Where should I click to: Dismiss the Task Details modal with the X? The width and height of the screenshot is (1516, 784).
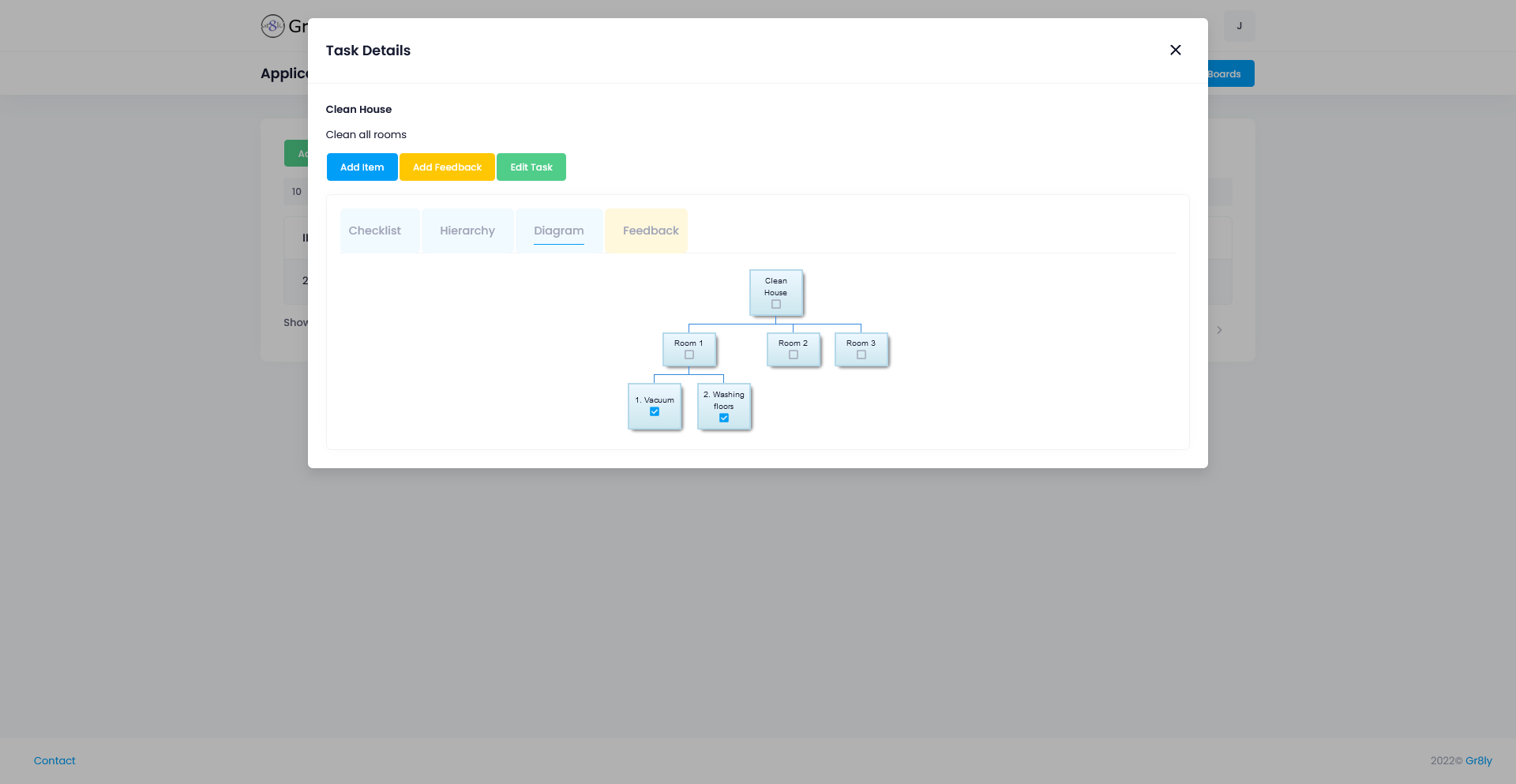click(1175, 50)
